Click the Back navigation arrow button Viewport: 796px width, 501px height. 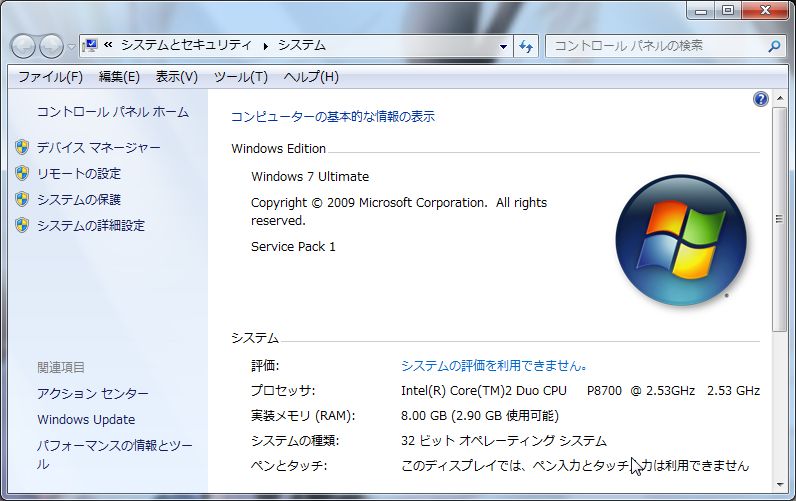[23, 46]
